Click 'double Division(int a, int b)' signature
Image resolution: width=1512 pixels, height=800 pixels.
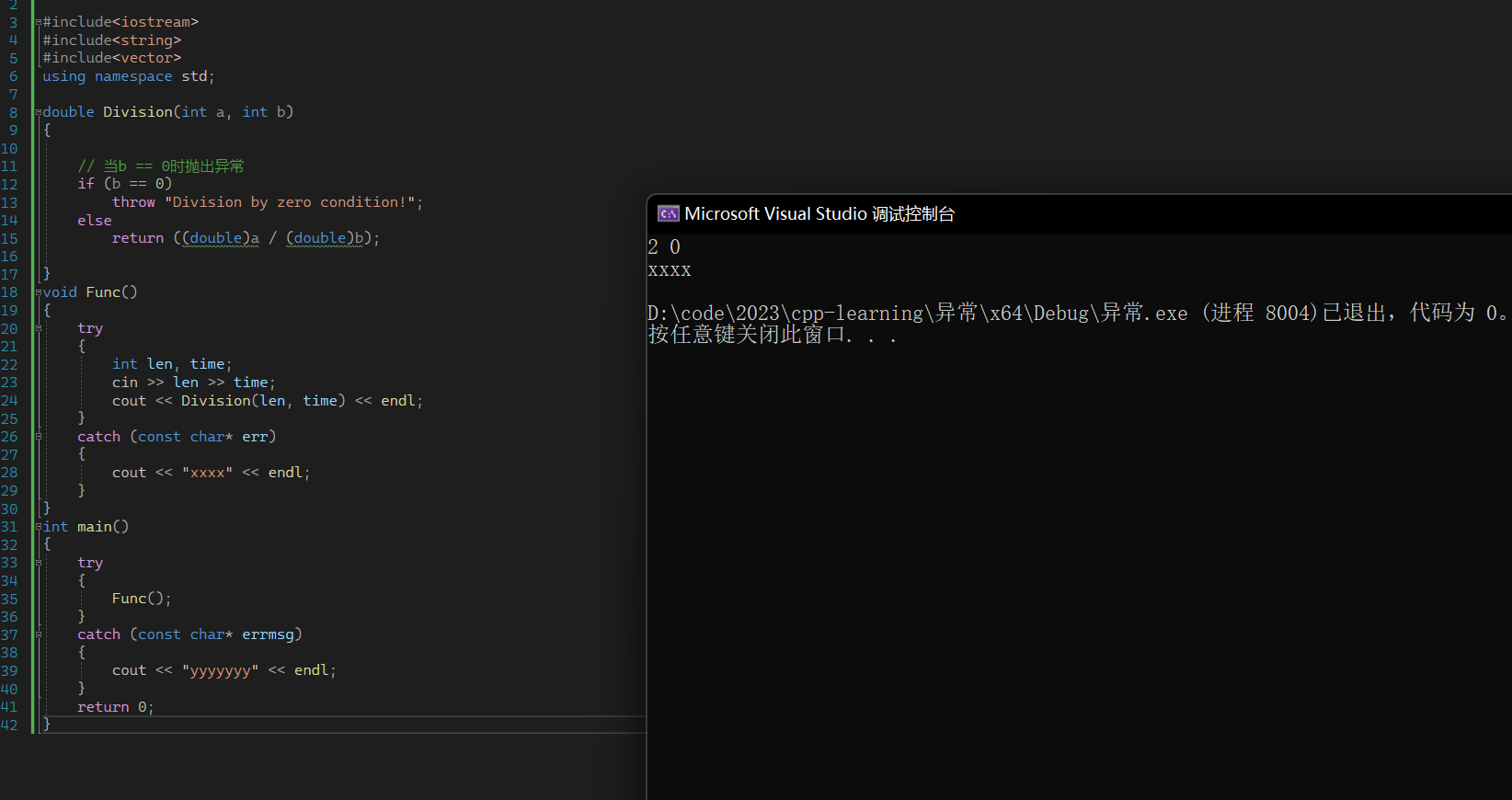coord(168,111)
